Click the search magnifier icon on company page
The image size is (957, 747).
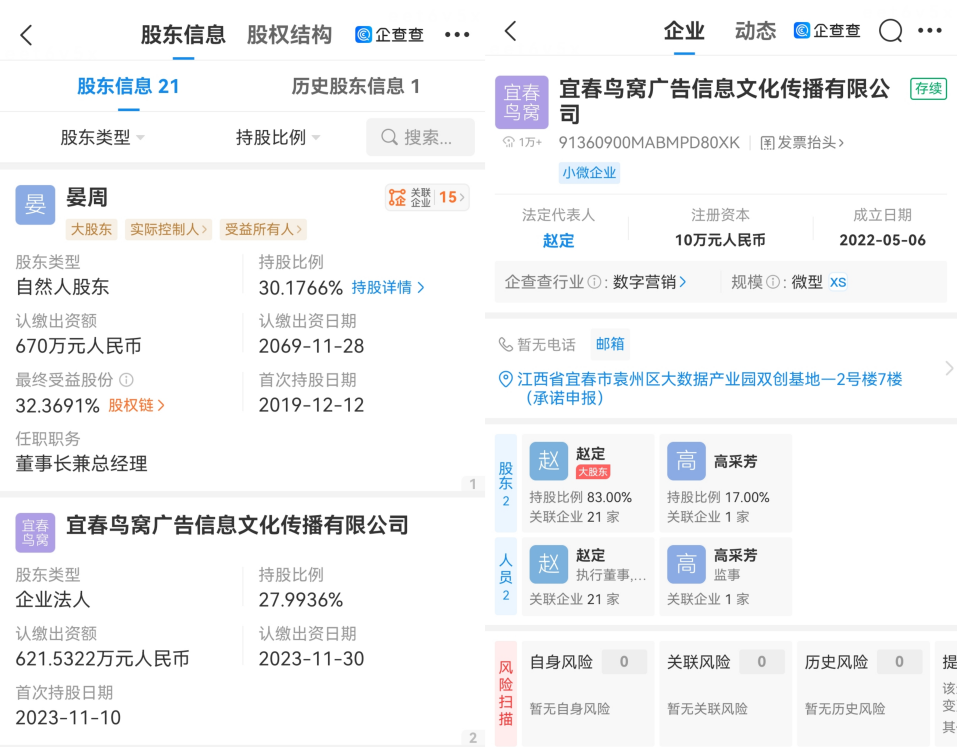890,32
